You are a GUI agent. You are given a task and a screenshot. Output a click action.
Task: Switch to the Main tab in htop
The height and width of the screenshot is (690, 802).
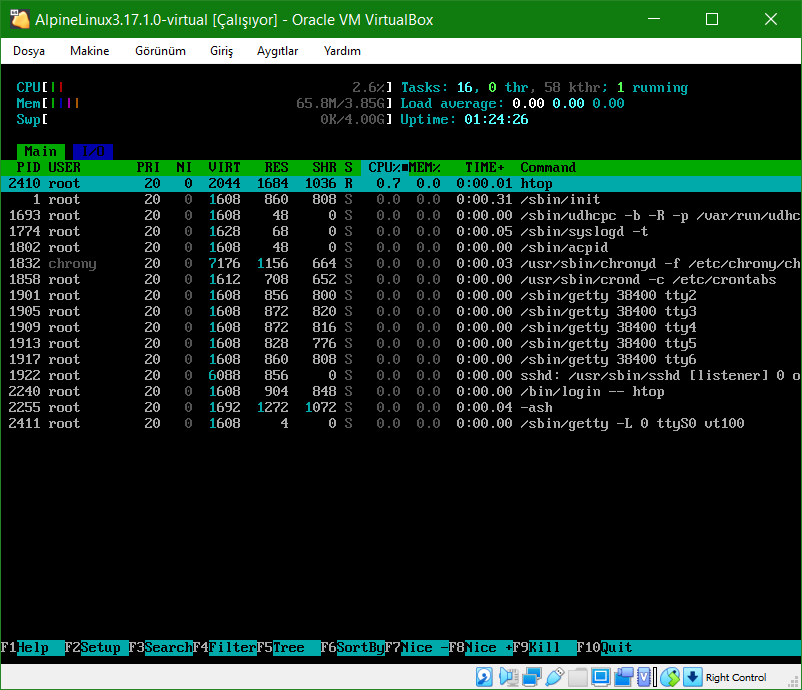click(x=40, y=151)
